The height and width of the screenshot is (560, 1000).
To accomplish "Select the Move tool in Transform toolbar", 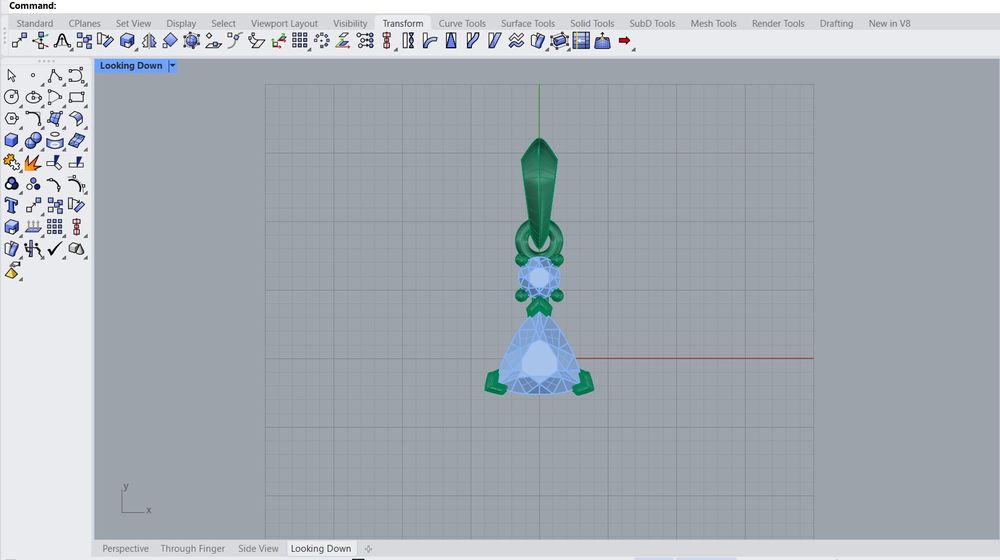I will point(19,41).
